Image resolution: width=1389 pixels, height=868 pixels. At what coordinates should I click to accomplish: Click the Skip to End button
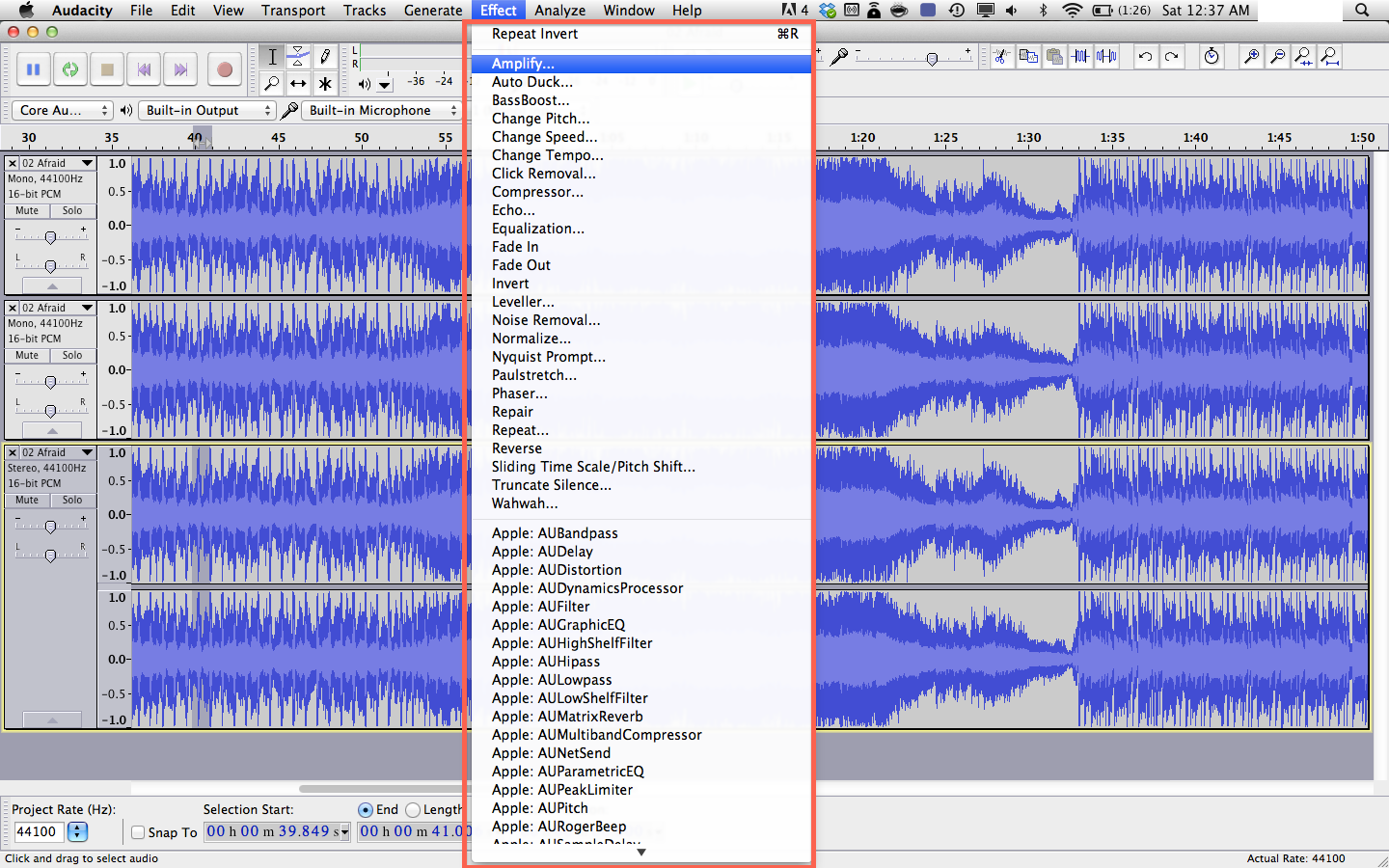click(180, 69)
